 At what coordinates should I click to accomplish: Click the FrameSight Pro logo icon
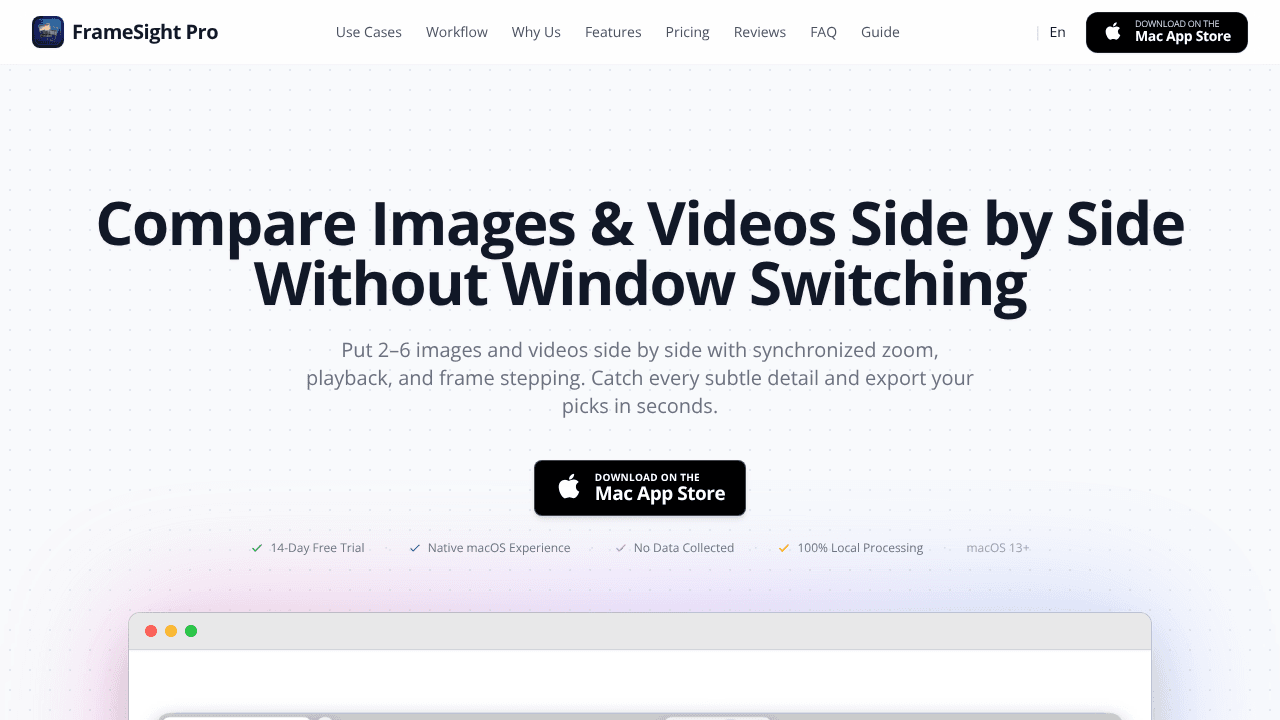coord(48,32)
